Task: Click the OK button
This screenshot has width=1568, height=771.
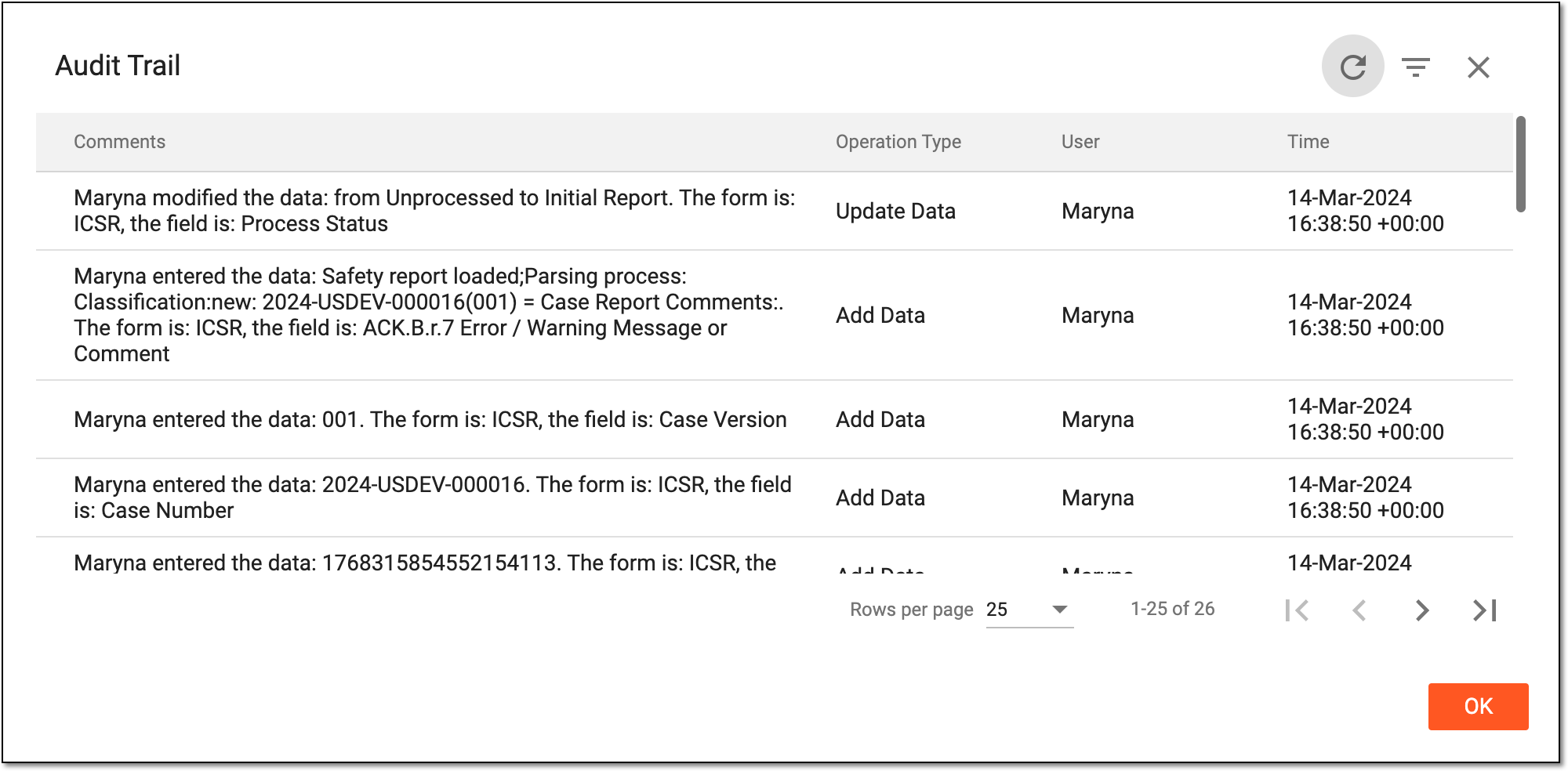Action: click(1478, 706)
